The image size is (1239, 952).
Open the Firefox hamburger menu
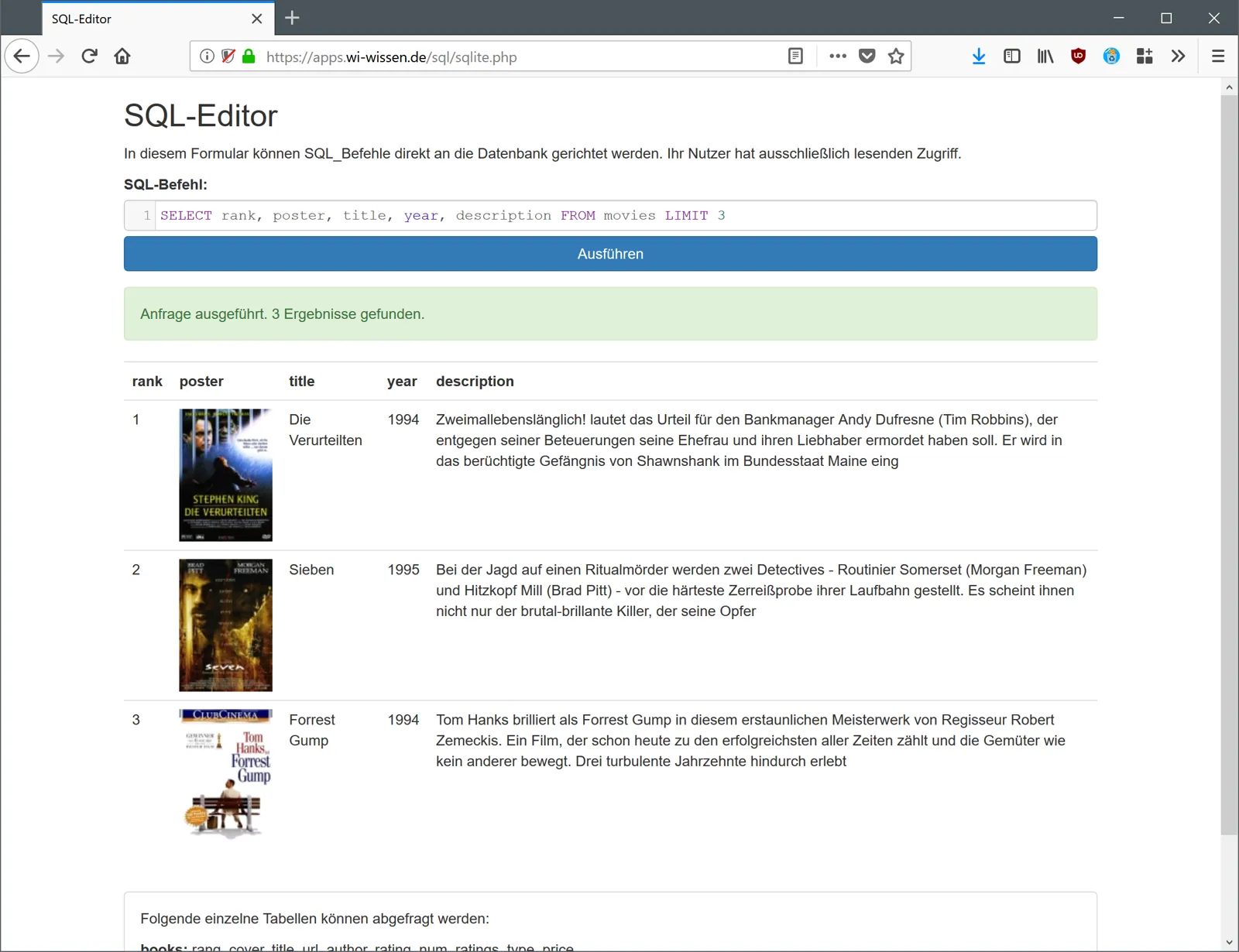(x=1218, y=56)
